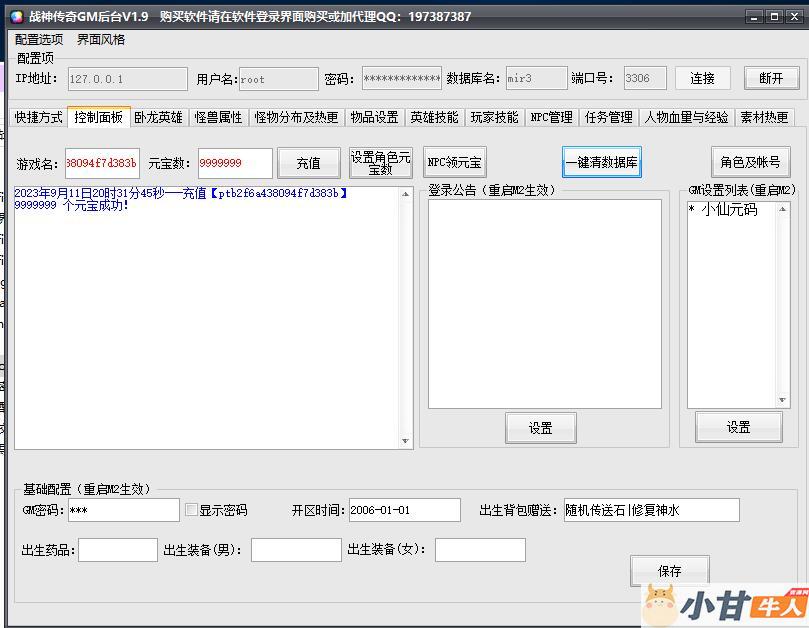Enable the 显示密码 checkbox
The height and width of the screenshot is (628, 809).
pos(192,510)
